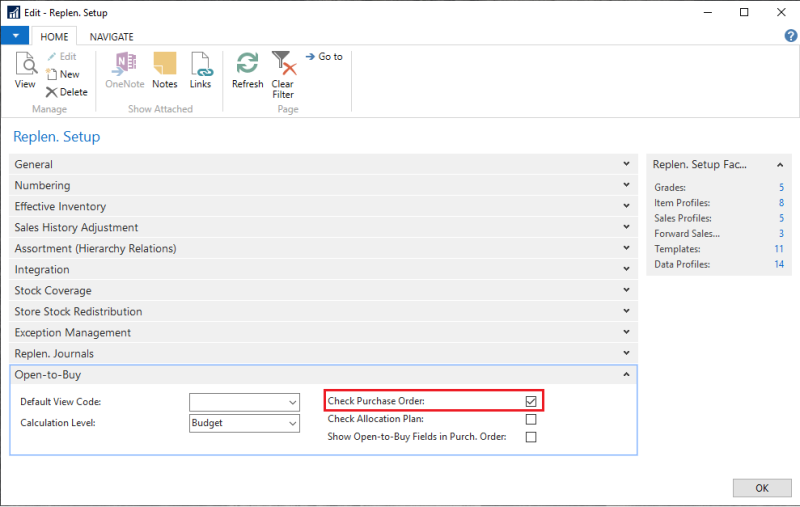Minimize the Replen. Setup window
Screen dimensions: 800x507
708,12
